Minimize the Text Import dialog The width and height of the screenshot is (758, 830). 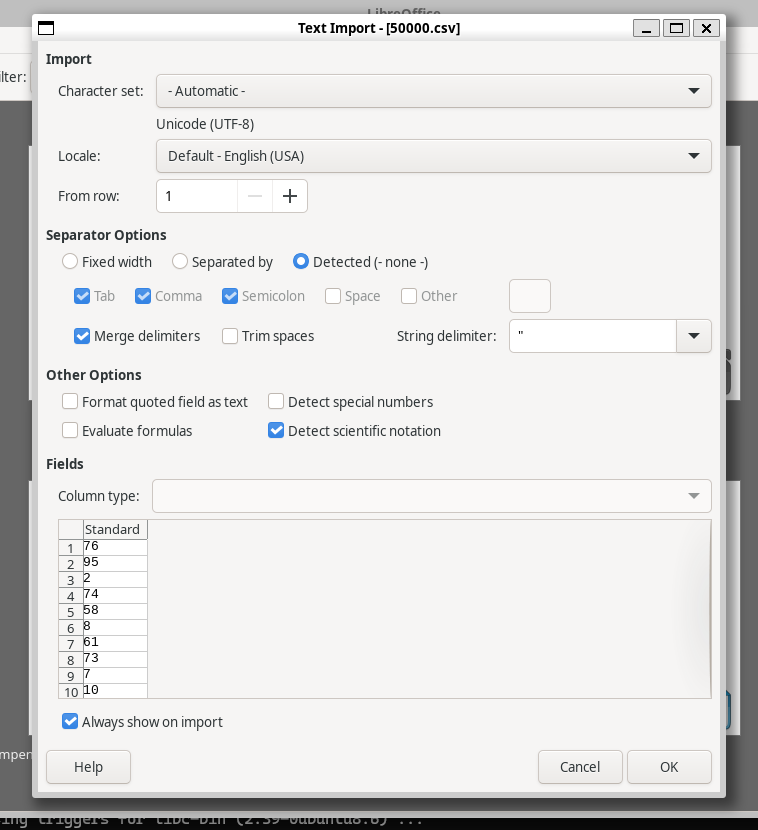pyautogui.click(x=647, y=28)
